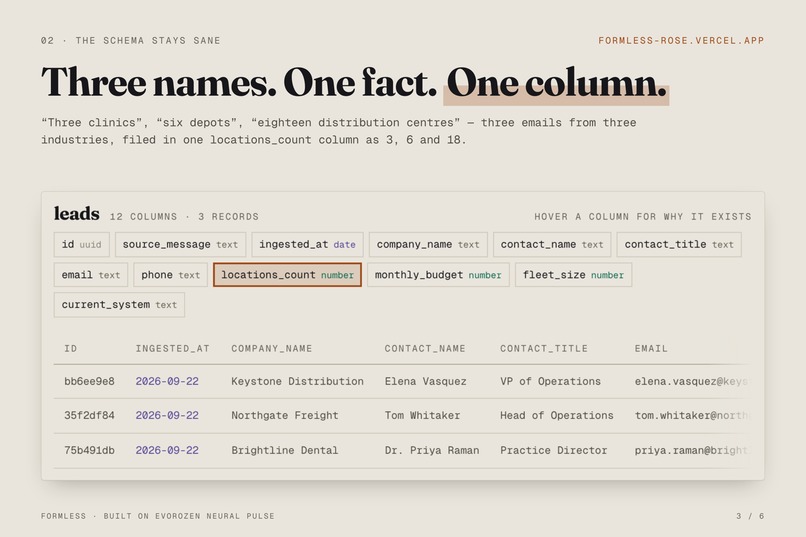Screen dimensions: 806x537
Task: Click the Head of Operations title cell
Action: click(557, 416)
